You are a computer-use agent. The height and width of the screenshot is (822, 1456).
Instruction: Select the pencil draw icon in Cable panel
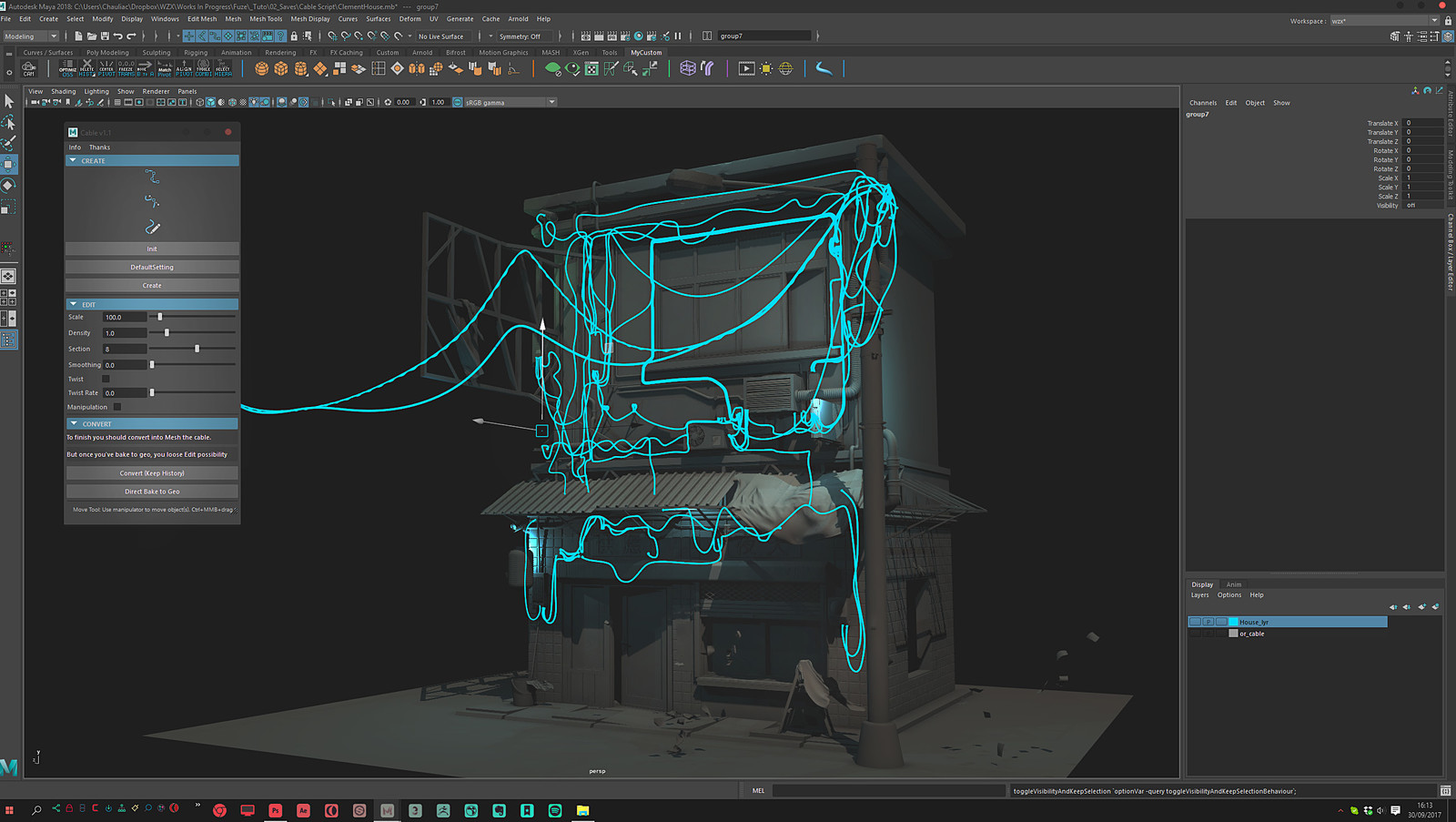point(152,226)
